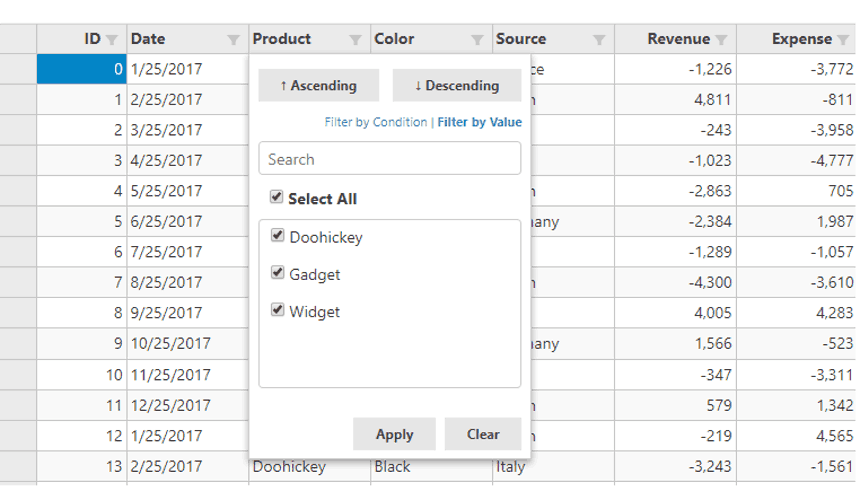Uncheck the Gadget checkbox
This screenshot has width=860, height=500.
pos(278,272)
